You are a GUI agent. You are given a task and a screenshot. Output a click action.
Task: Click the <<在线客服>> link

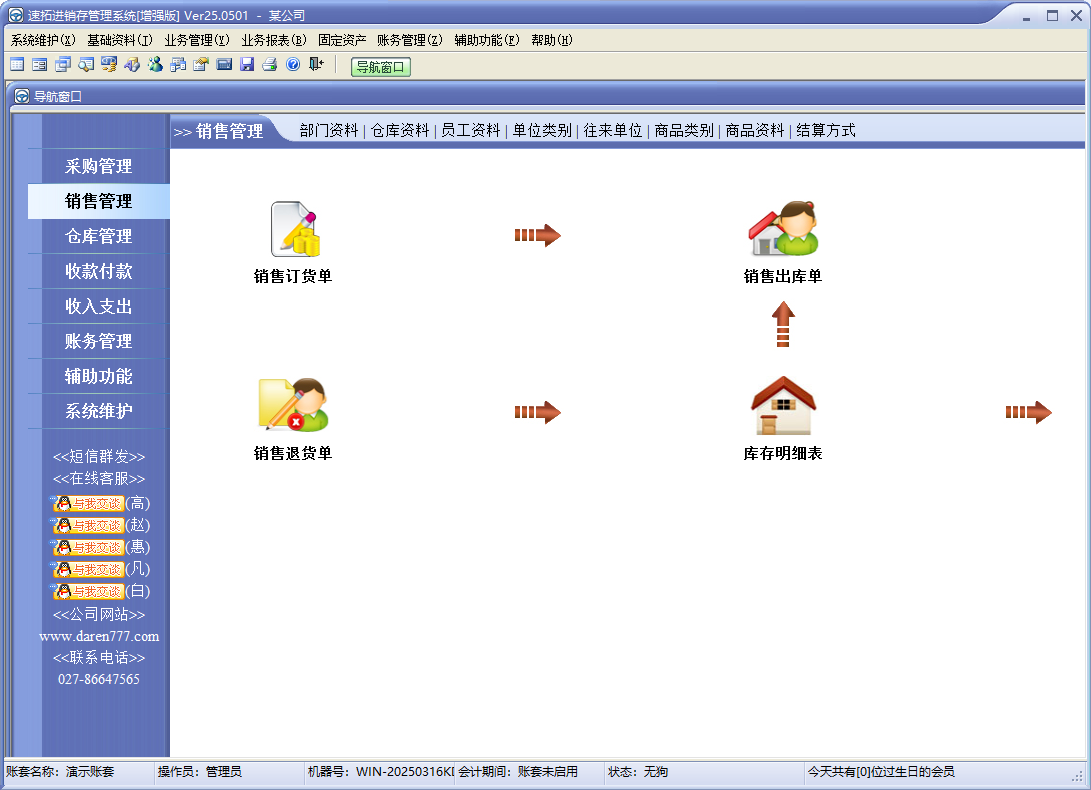(99, 479)
